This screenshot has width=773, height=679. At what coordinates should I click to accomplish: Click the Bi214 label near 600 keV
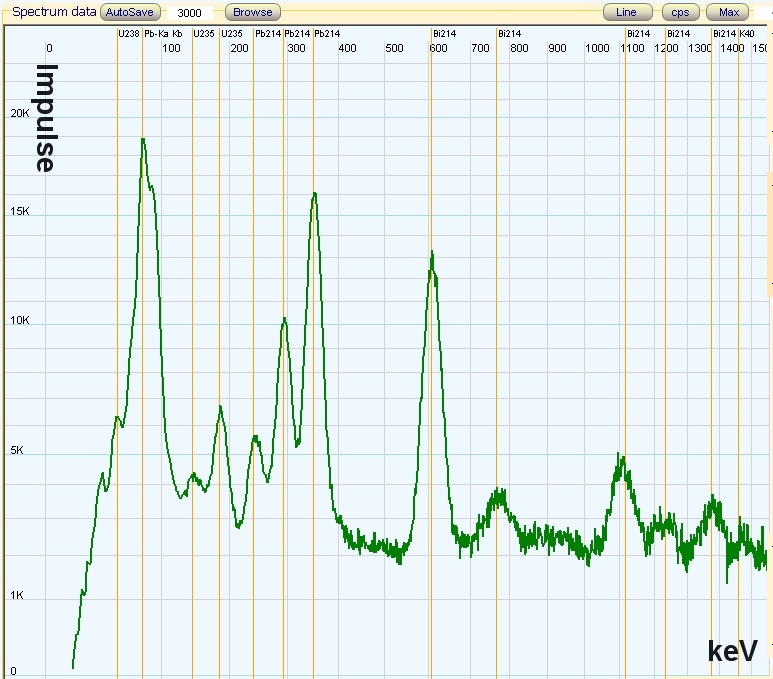pyautogui.click(x=444, y=33)
